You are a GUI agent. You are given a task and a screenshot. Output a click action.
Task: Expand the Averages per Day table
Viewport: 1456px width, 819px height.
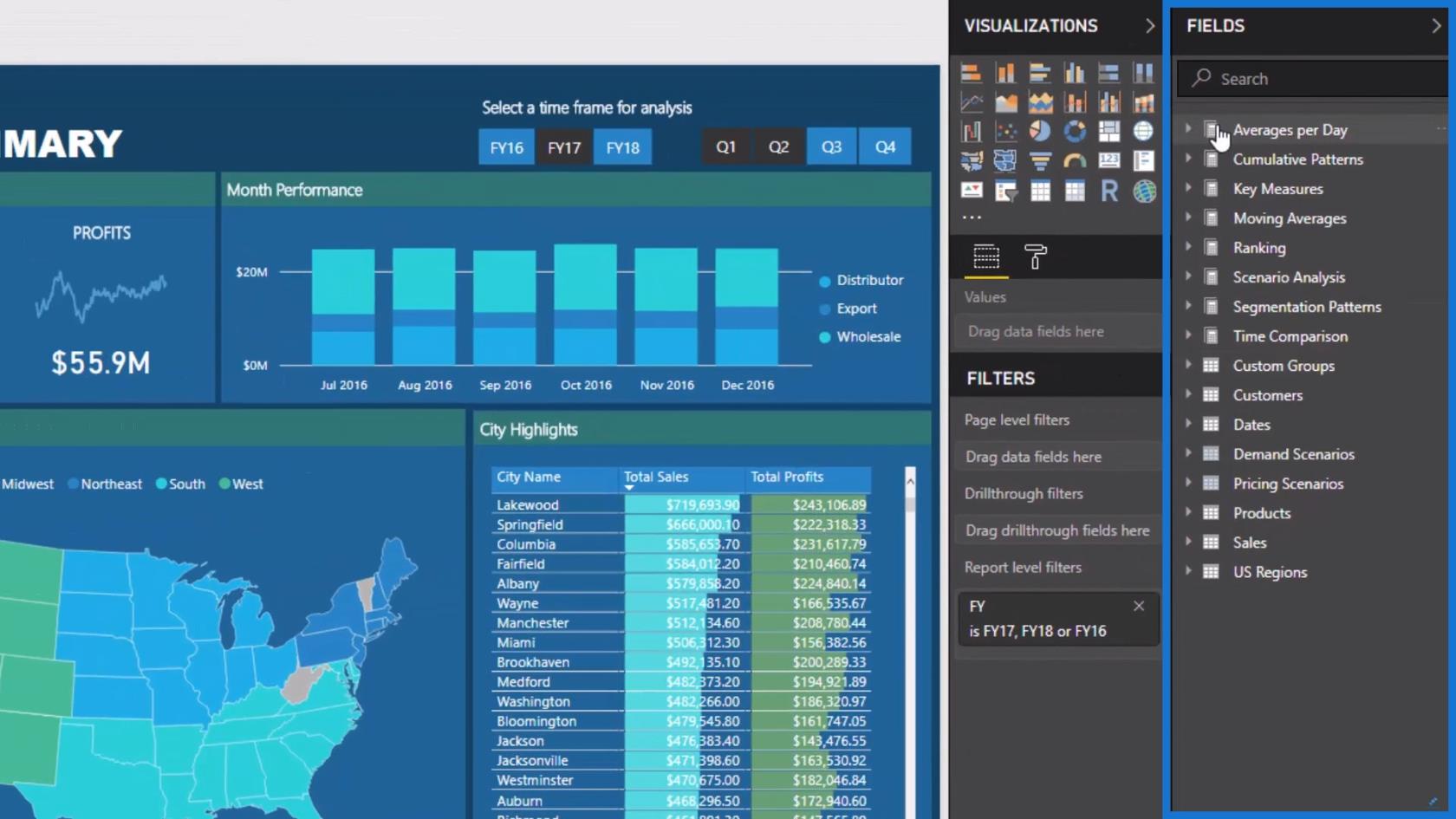coord(1188,128)
